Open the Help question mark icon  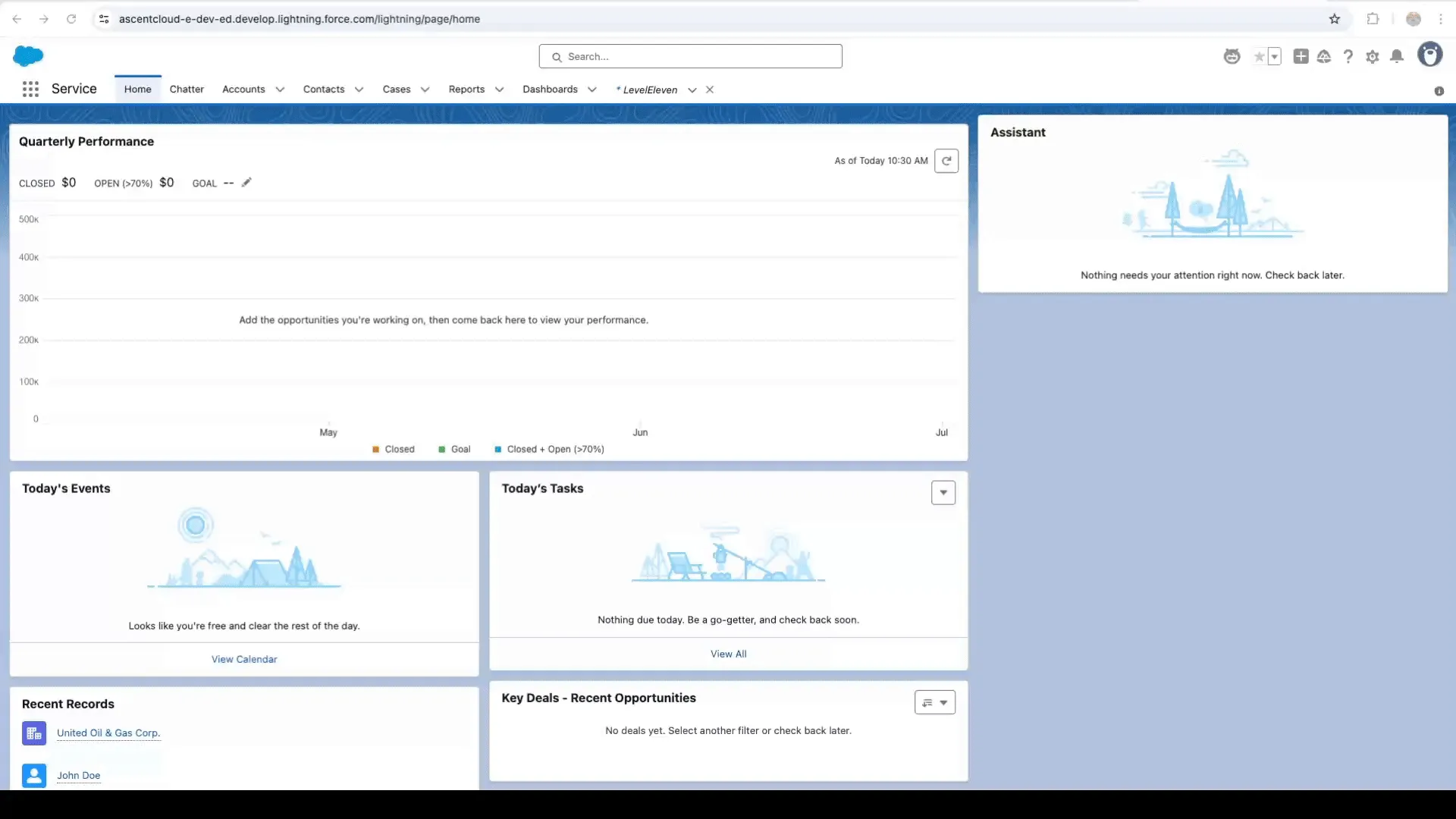[1348, 56]
